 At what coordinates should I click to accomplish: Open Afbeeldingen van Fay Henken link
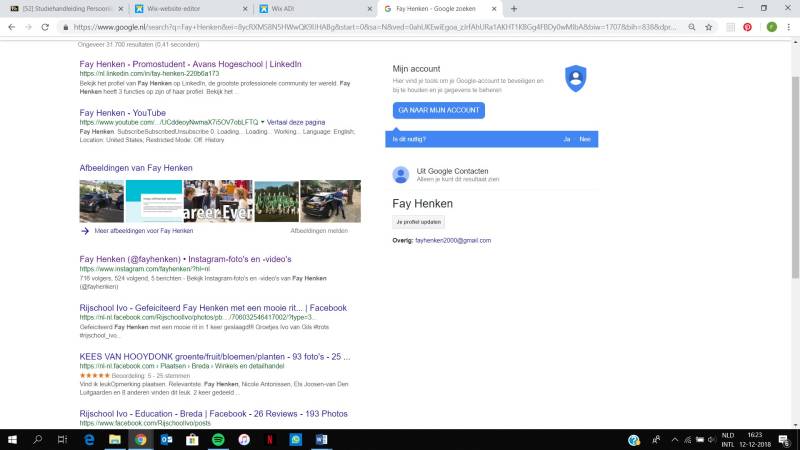136,168
